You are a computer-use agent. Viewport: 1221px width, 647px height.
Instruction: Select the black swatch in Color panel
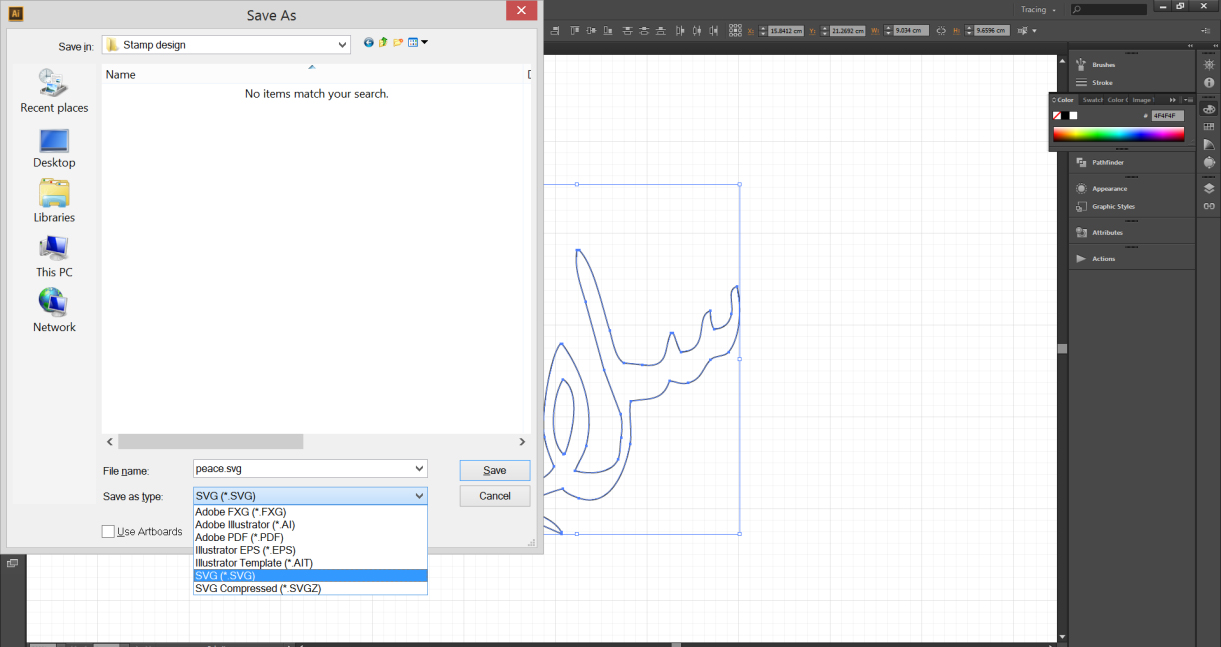click(1065, 116)
